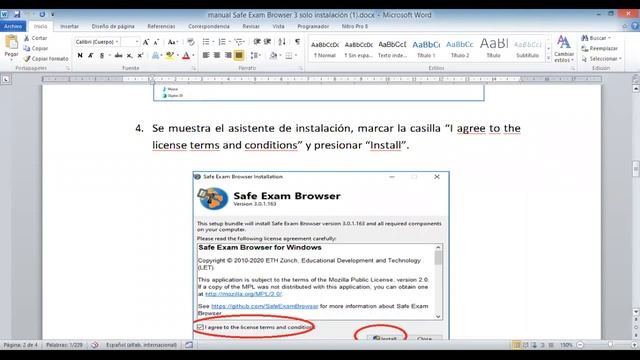Open Word help with the question mark

coord(635,26)
